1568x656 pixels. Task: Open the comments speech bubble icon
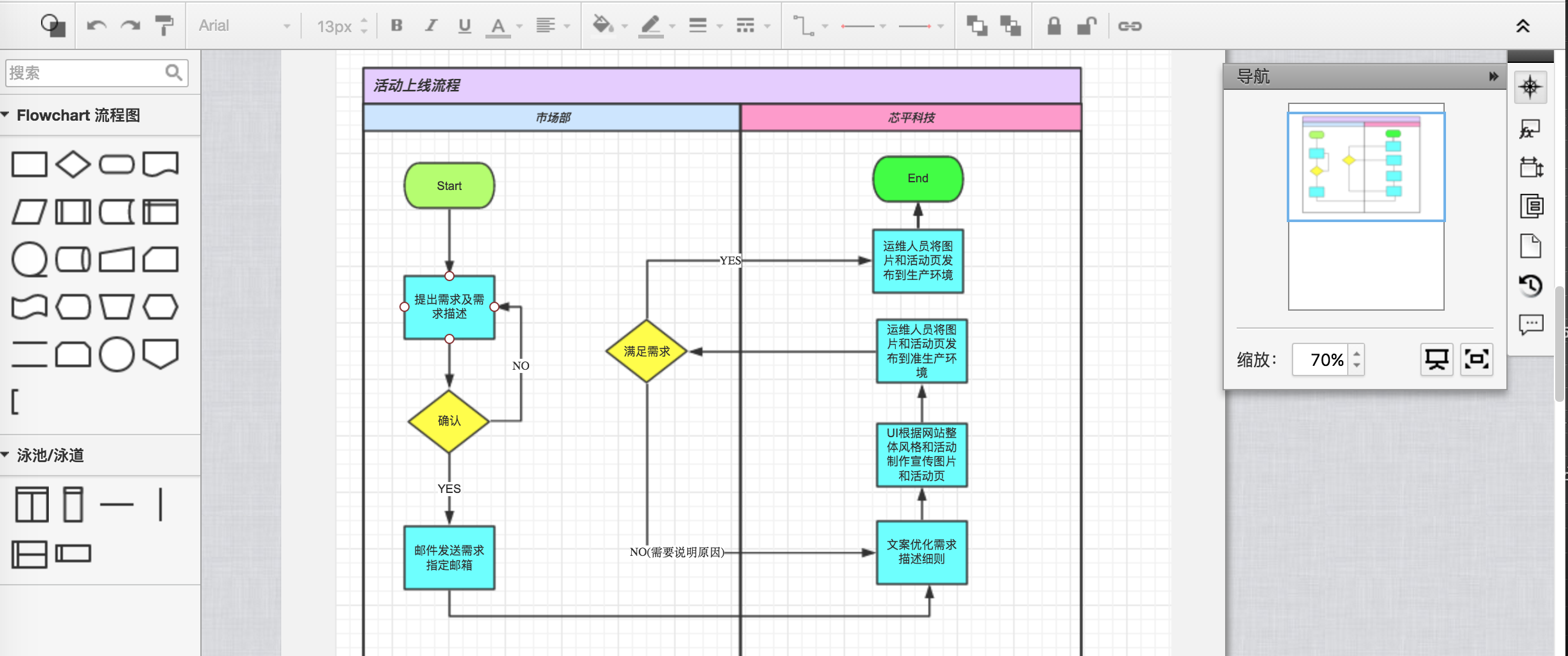click(1531, 325)
